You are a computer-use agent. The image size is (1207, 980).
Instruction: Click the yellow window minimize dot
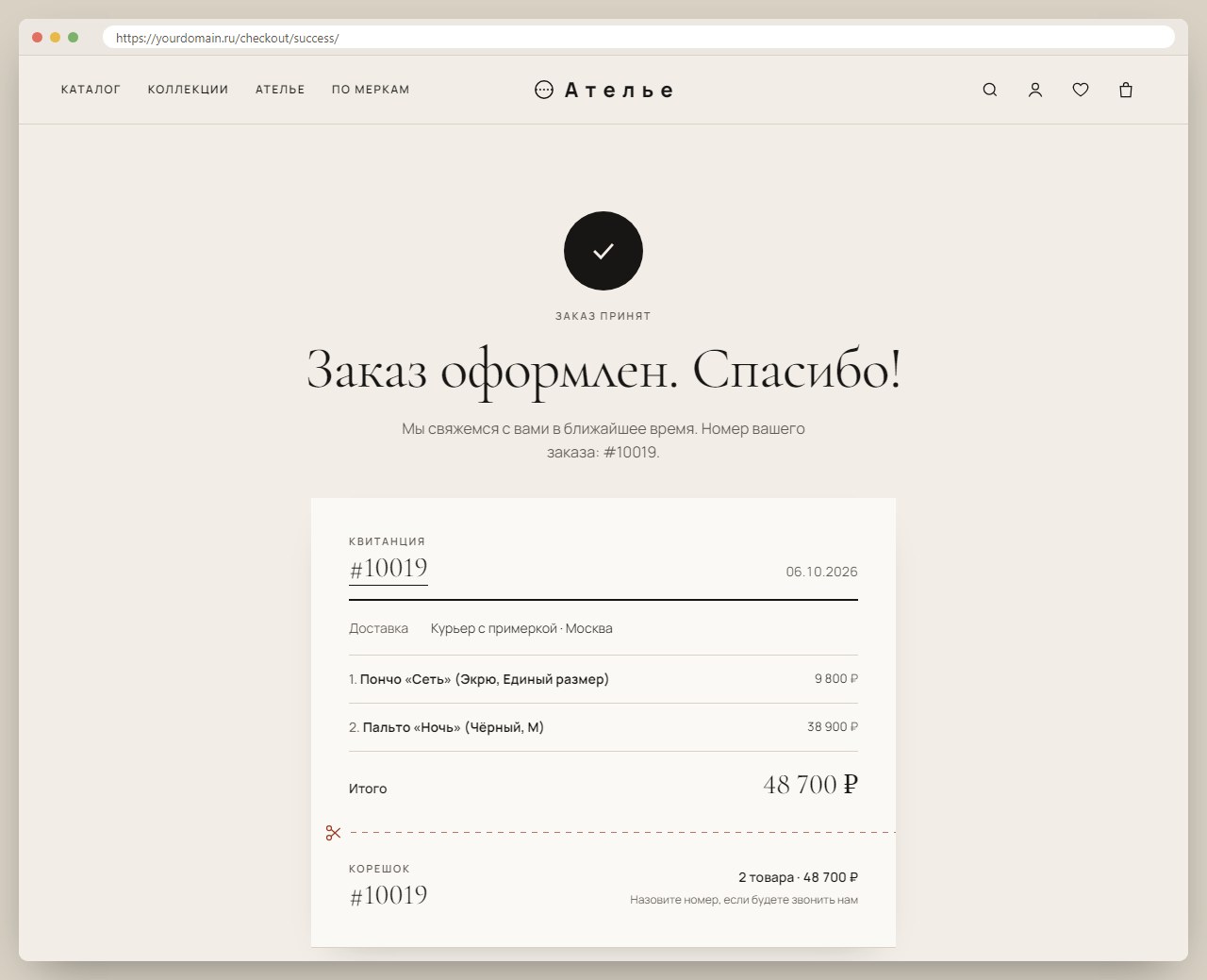[x=55, y=38]
